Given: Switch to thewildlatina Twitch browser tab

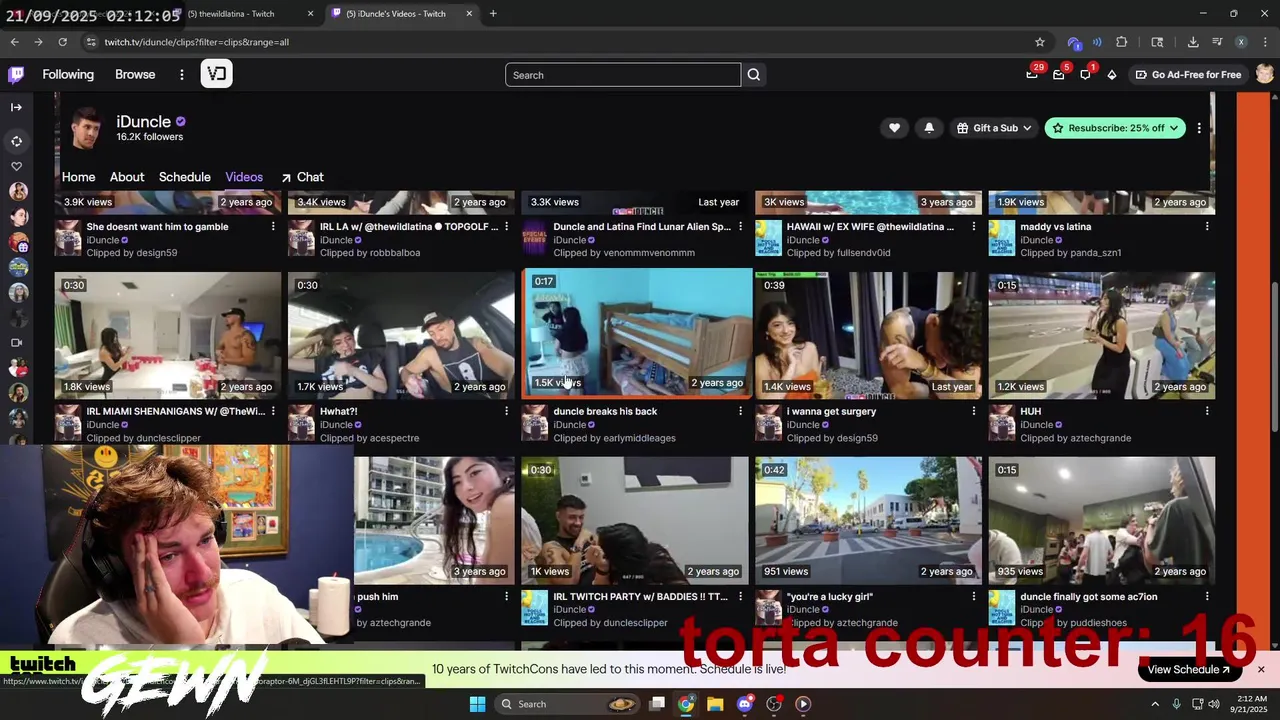Looking at the screenshot, I should [x=245, y=14].
